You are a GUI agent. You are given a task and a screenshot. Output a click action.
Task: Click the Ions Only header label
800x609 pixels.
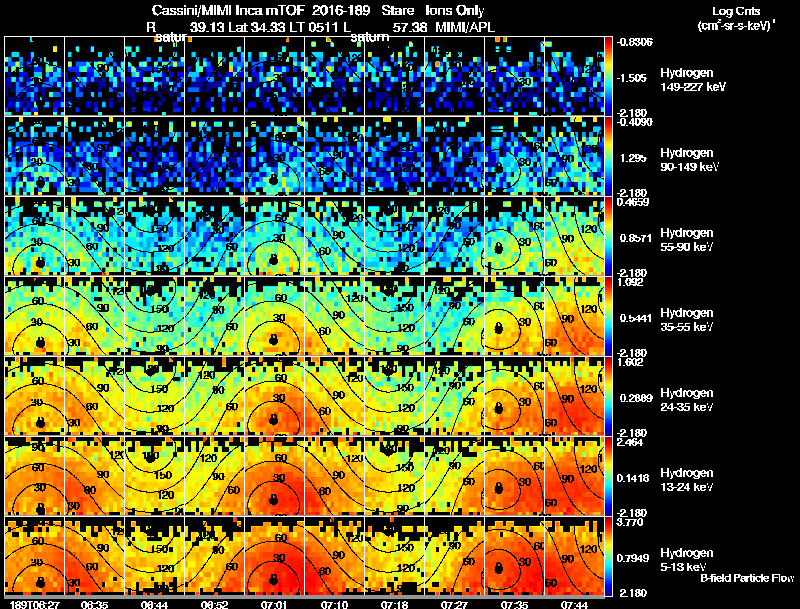pyautogui.click(x=455, y=11)
